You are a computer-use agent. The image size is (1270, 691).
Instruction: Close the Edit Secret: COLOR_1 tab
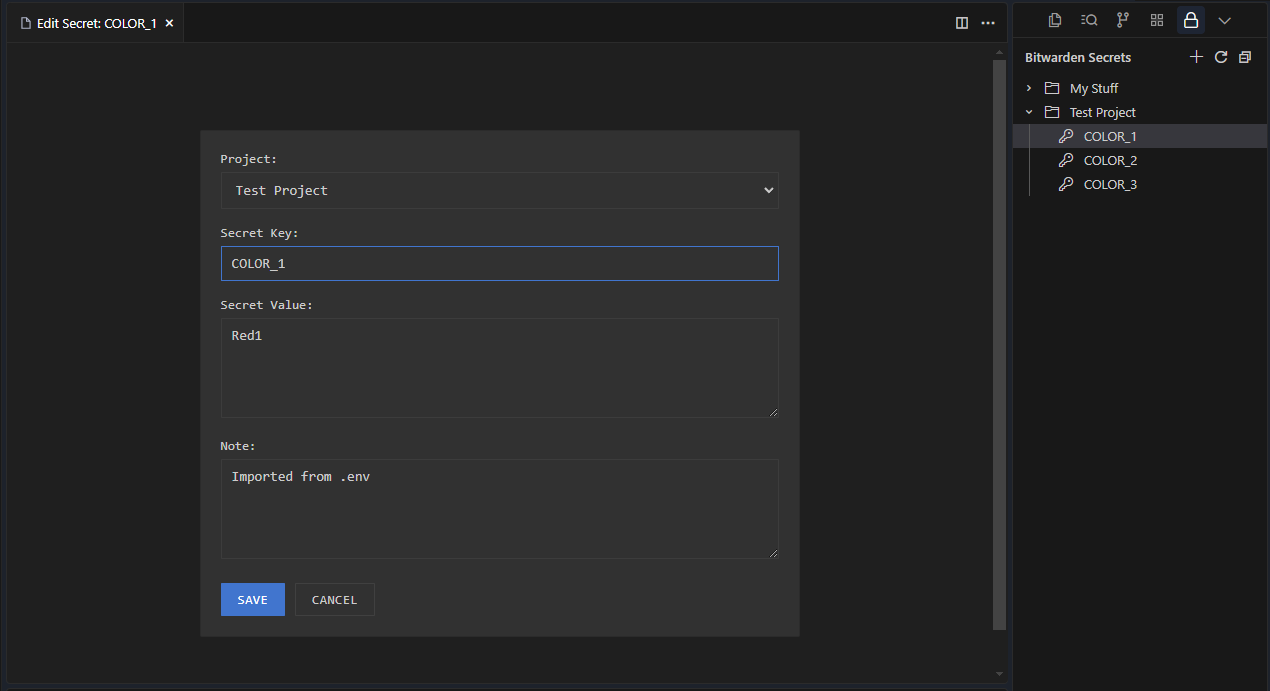click(x=169, y=23)
